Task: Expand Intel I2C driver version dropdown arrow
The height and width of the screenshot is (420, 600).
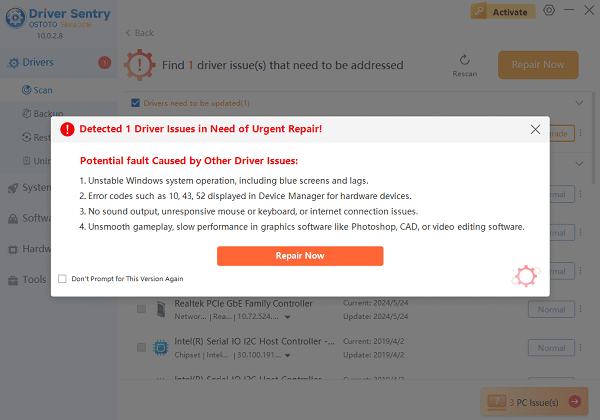Action: point(287,356)
